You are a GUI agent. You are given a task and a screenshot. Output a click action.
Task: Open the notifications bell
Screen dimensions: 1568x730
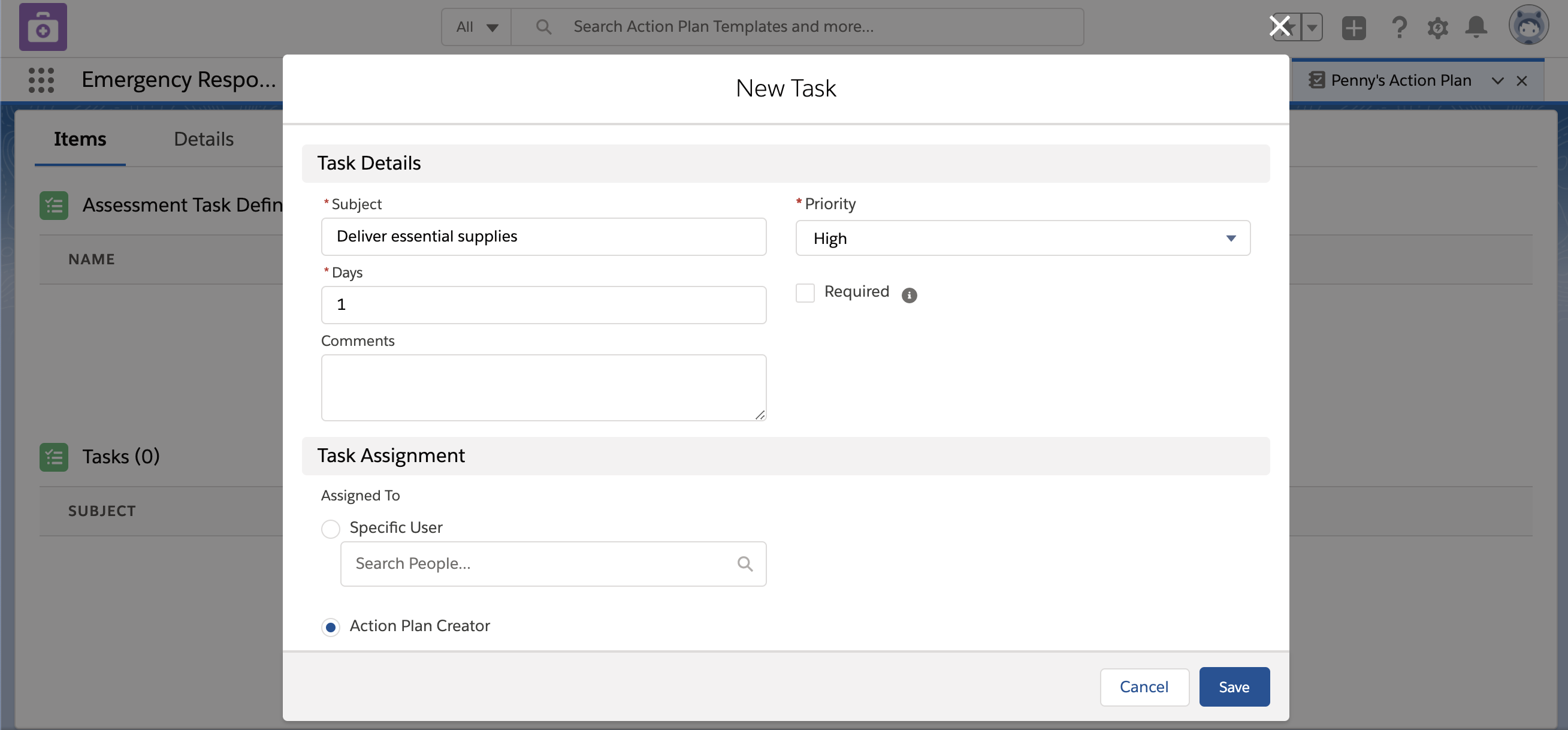pos(1476,28)
